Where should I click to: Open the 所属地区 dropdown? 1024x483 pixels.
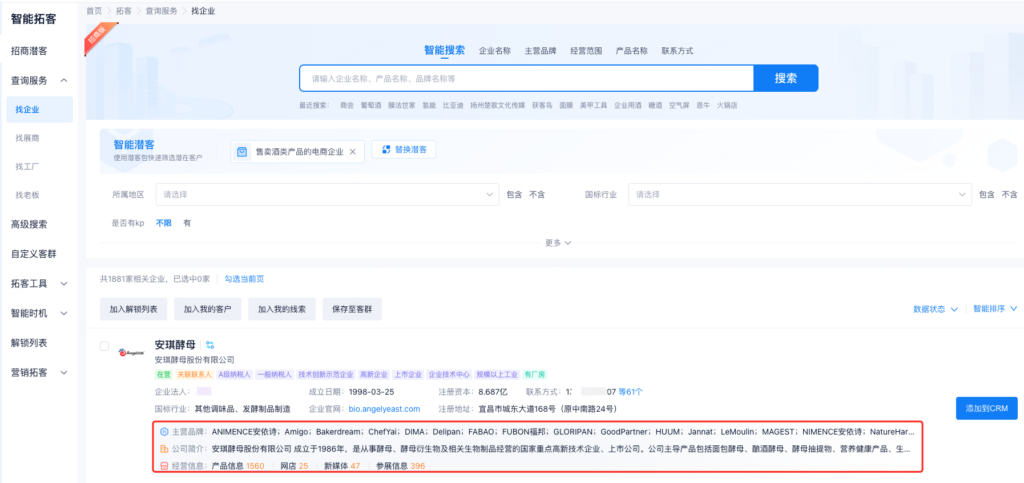click(328, 194)
